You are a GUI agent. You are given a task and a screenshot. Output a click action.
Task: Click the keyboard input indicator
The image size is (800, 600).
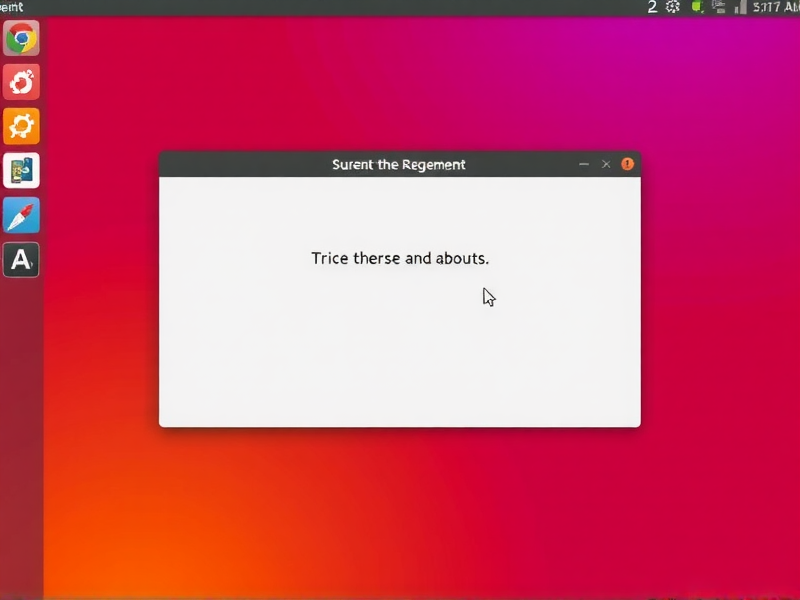pos(718,8)
